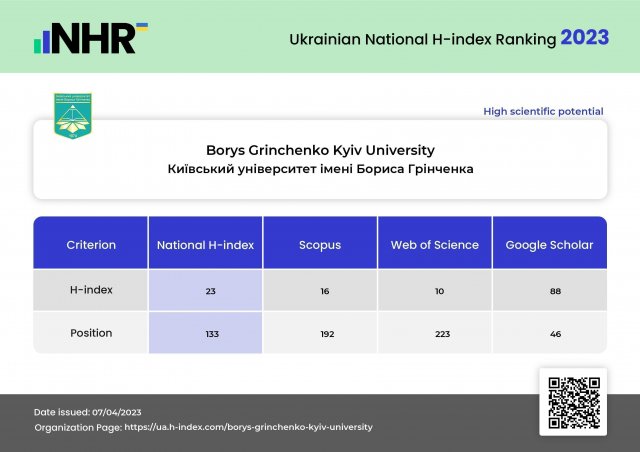Viewport: 640px width, 452px height.
Task: Select the 'Google Scholar' column header
Action: pyautogui.click(x=549, y=244)
